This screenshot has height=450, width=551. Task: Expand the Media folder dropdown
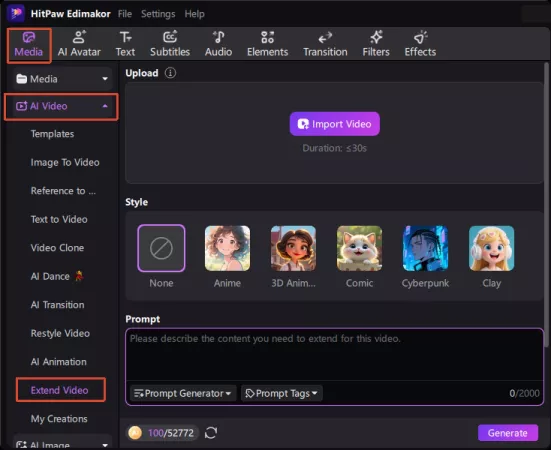(x=63, y=79)
